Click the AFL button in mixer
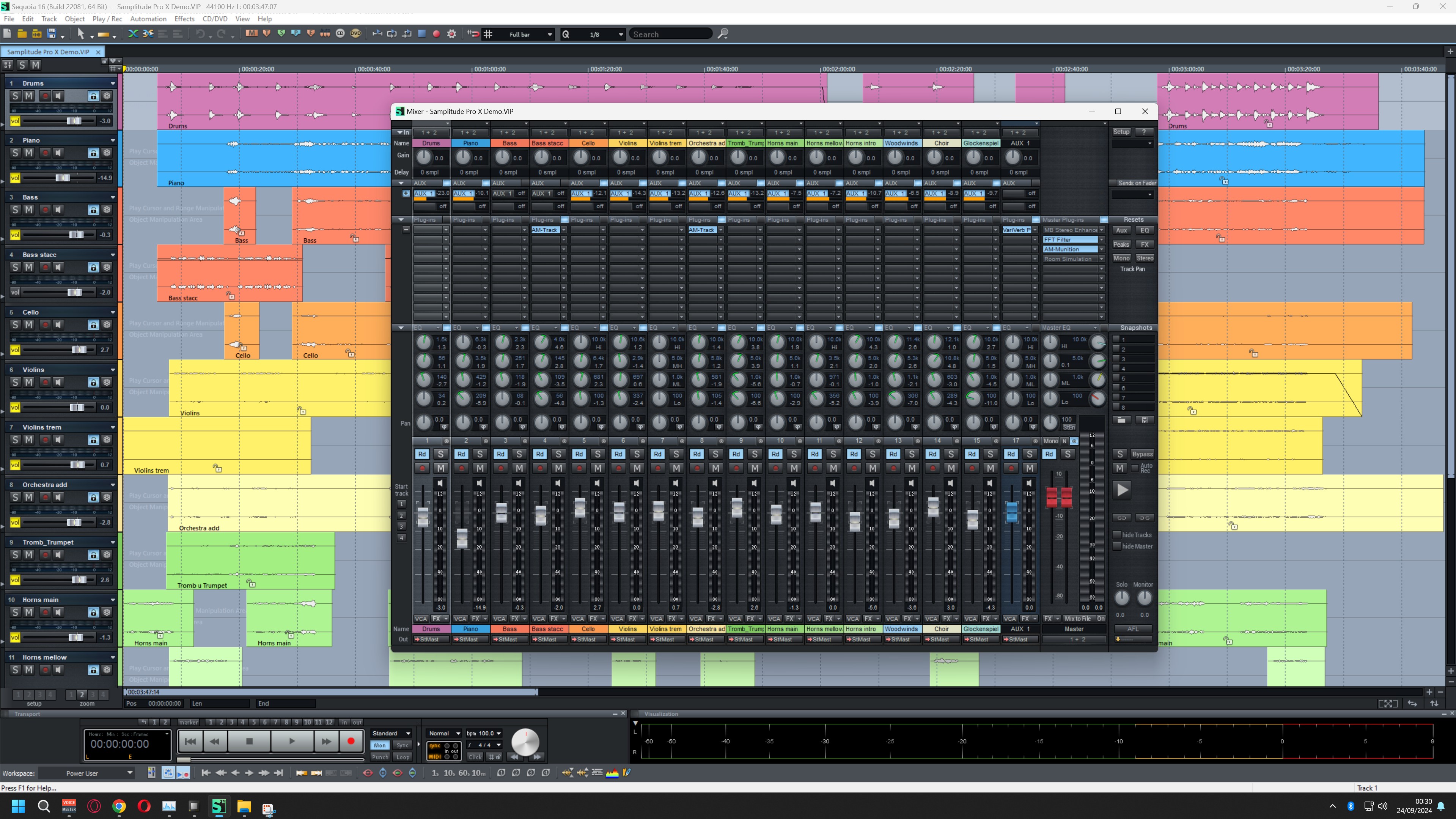The image size is (1456, 819). 1133,628
